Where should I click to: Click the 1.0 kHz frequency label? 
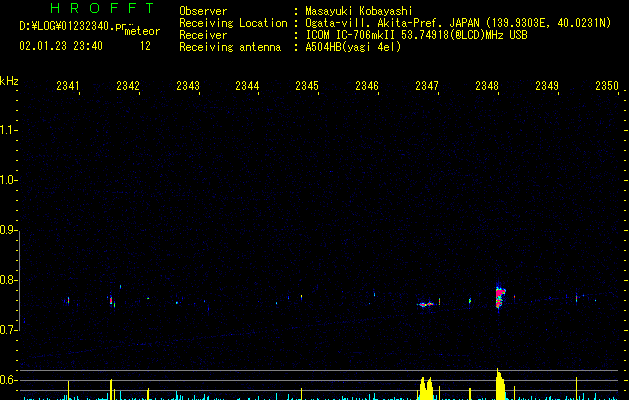(x=8, y=180)
